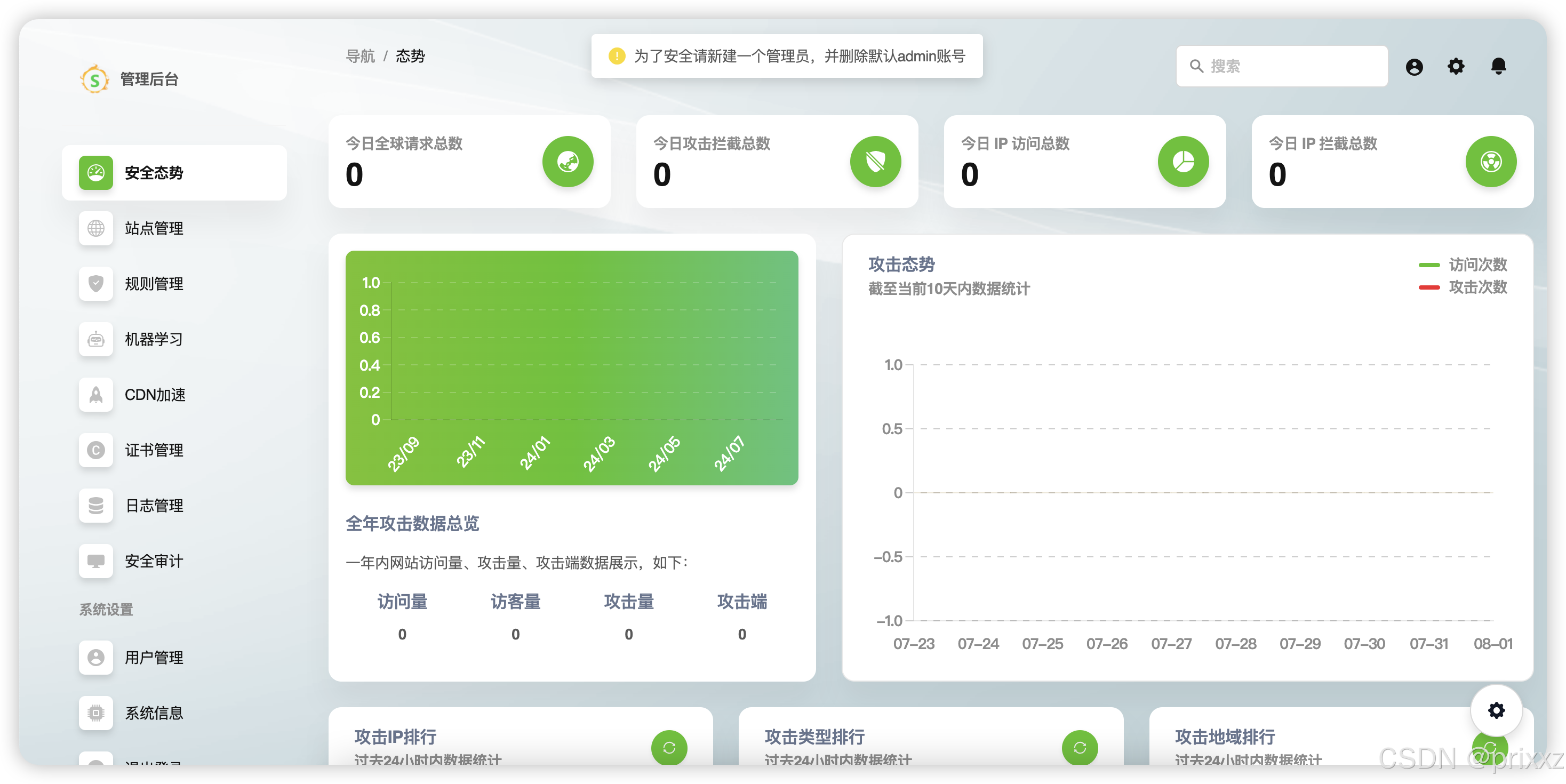
Task: Open CDN加速 sidebar entry
Action: coord(174,395)
